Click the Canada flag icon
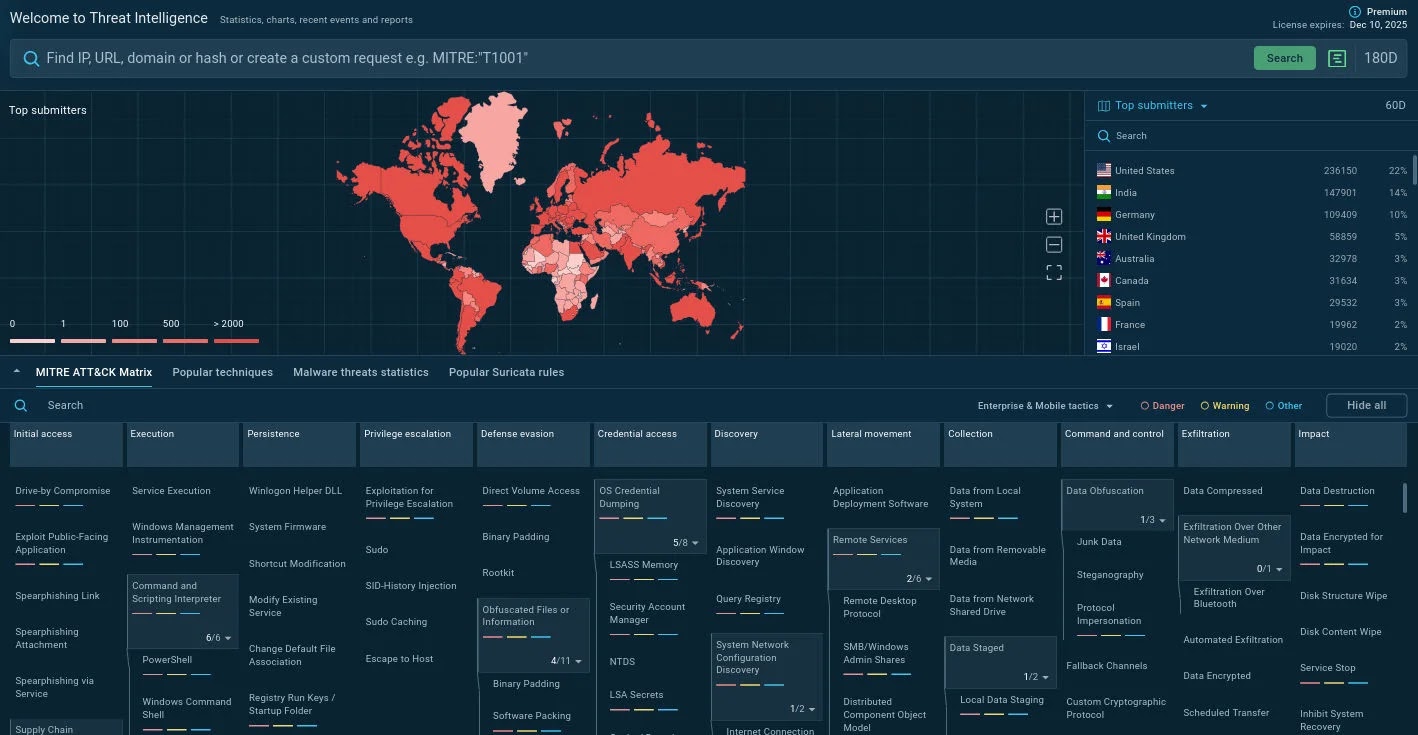The height and width of the screenshot is (735, 1418). coord(1104,281)
